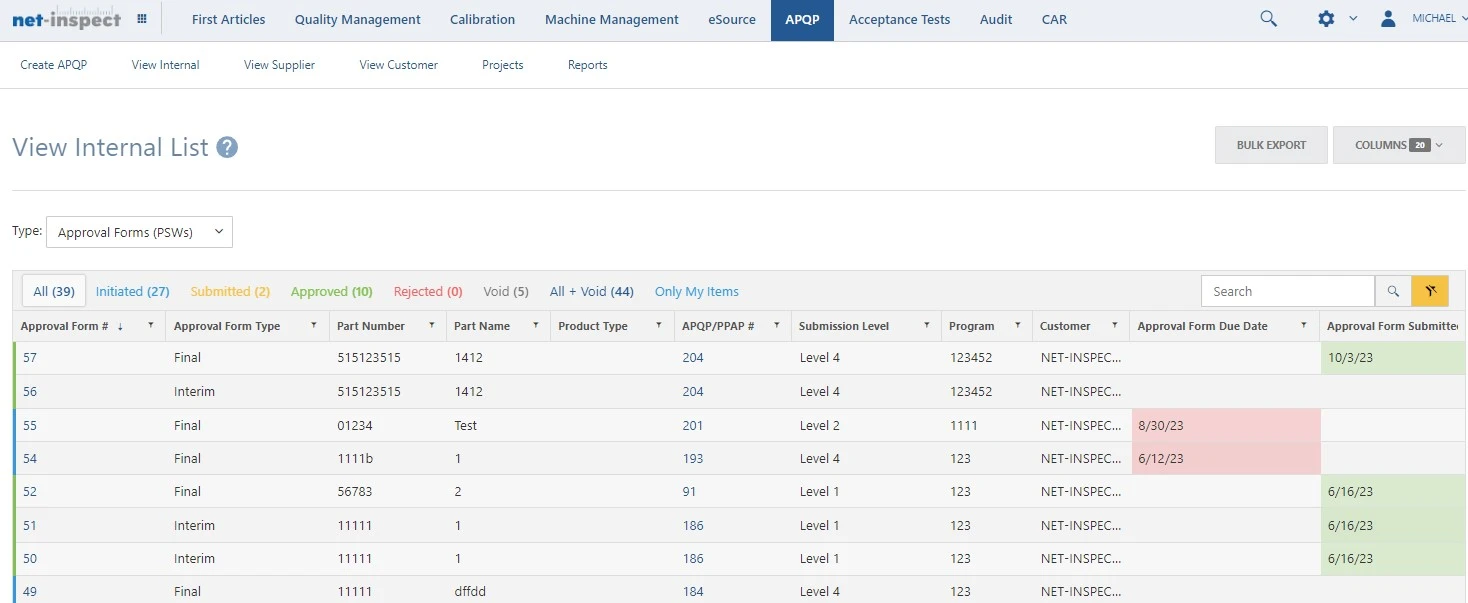Click the table search magnifier button
This screenshot has width=1468, height=603.
[x=1393, y=291]
